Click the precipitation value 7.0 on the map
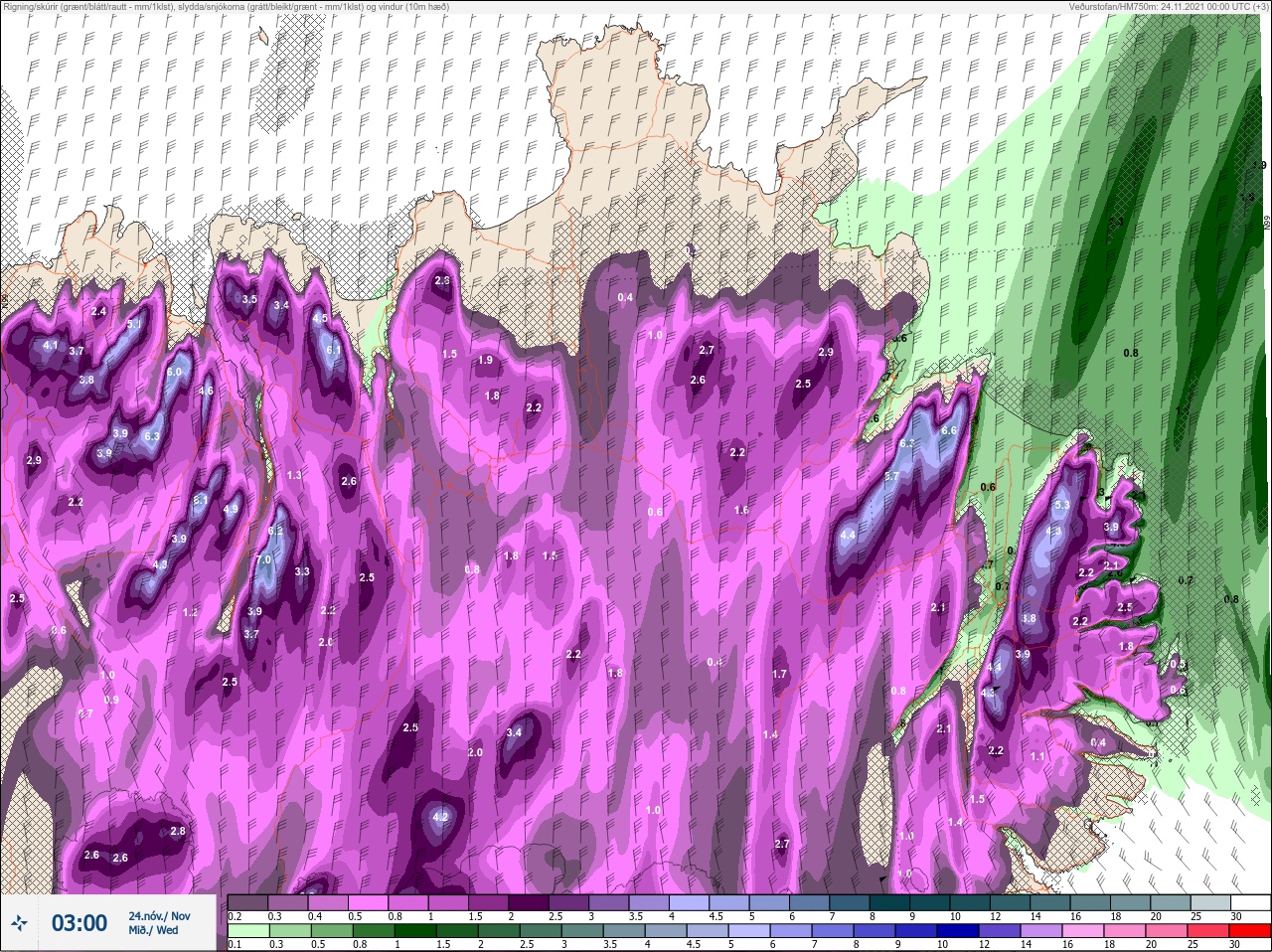 tap(263, 560)
